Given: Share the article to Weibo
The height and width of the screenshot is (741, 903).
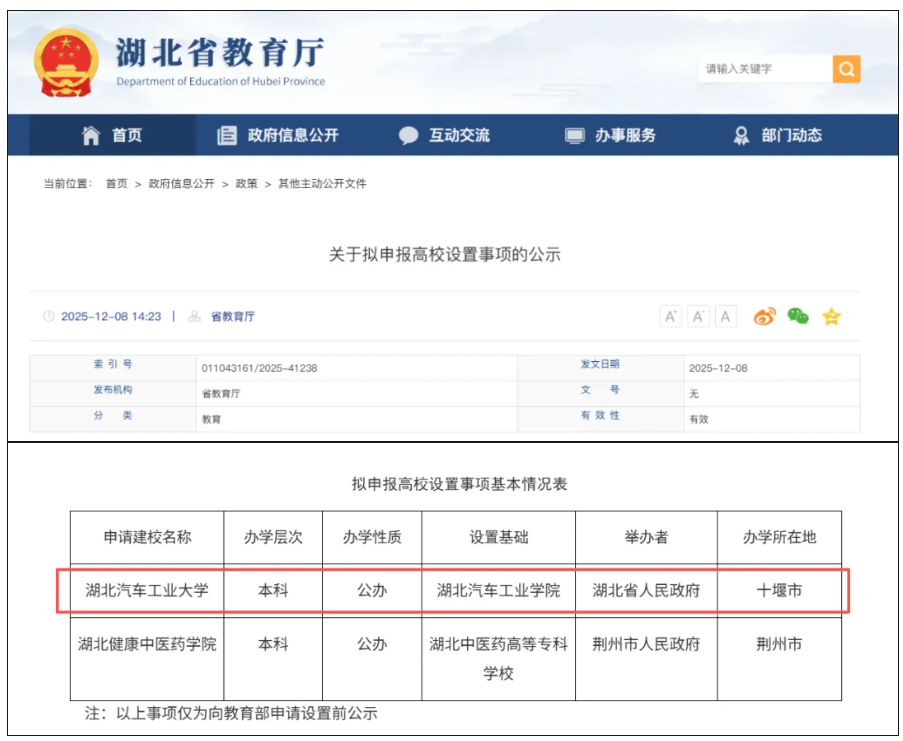Looking at the screenshot, I should 764,316.
